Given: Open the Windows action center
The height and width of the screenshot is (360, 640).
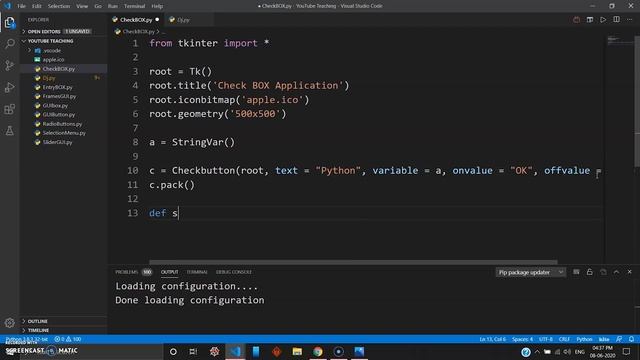Looking at the screenshot, I should pos(626,351).
